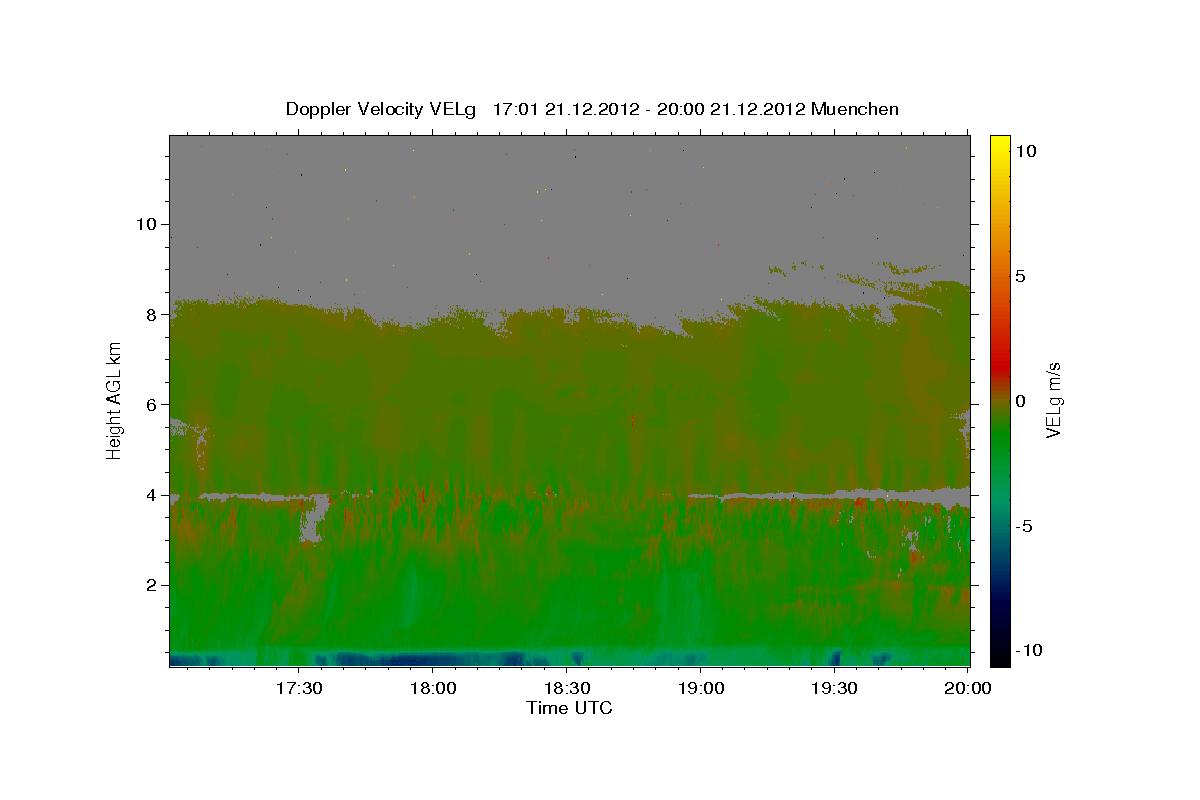
Task: Click the 'Time UTC' axis title
Action: pos(569,708)
